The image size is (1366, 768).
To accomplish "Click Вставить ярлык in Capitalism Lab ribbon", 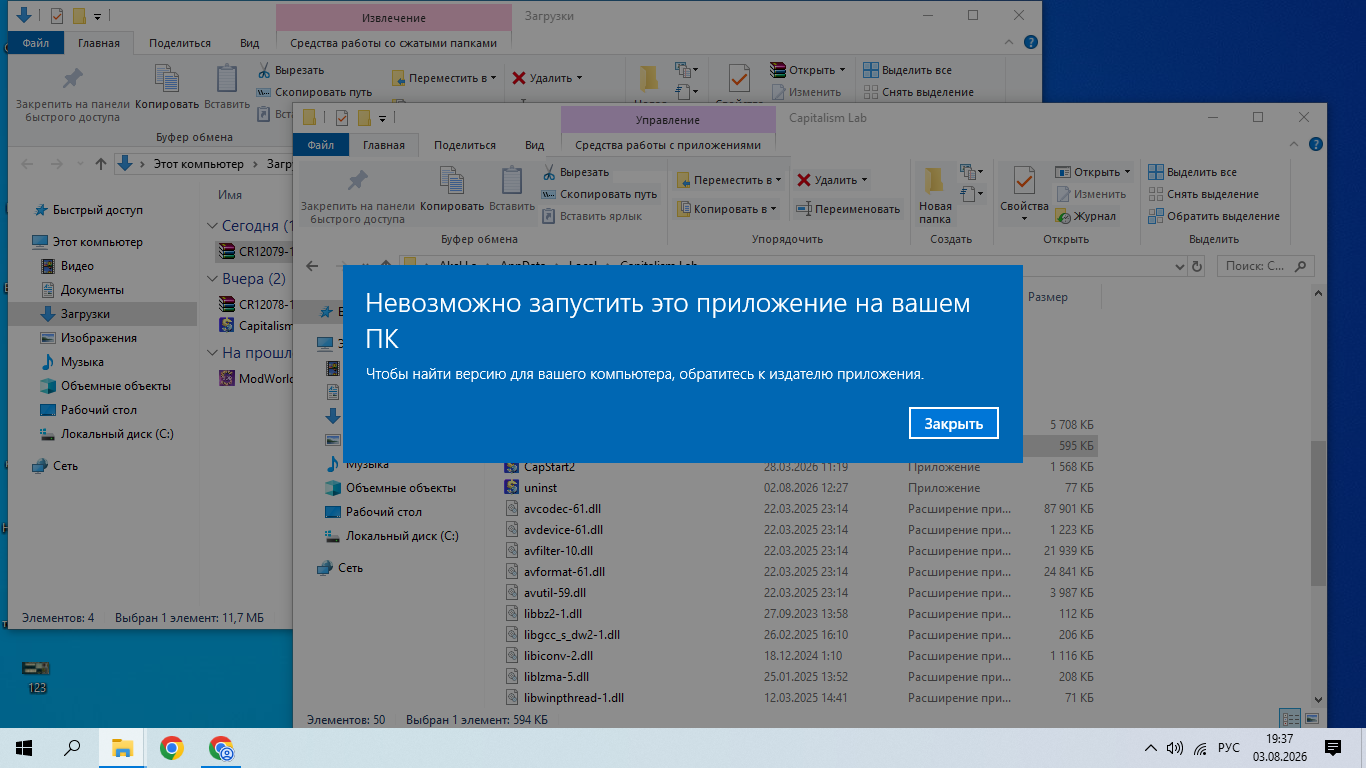I will tap(590, 216).
